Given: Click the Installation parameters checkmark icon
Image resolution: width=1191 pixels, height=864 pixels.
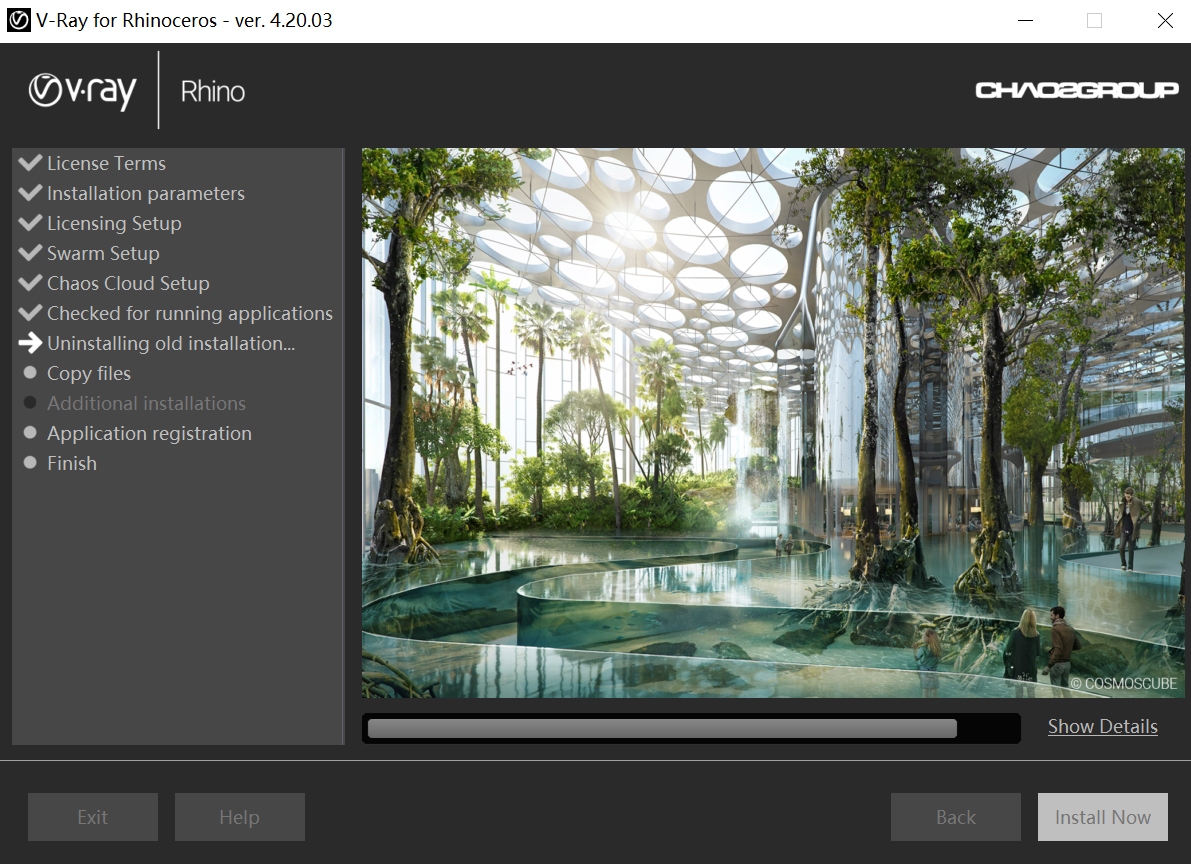Looking at the screenshot, I should [30, 193].
